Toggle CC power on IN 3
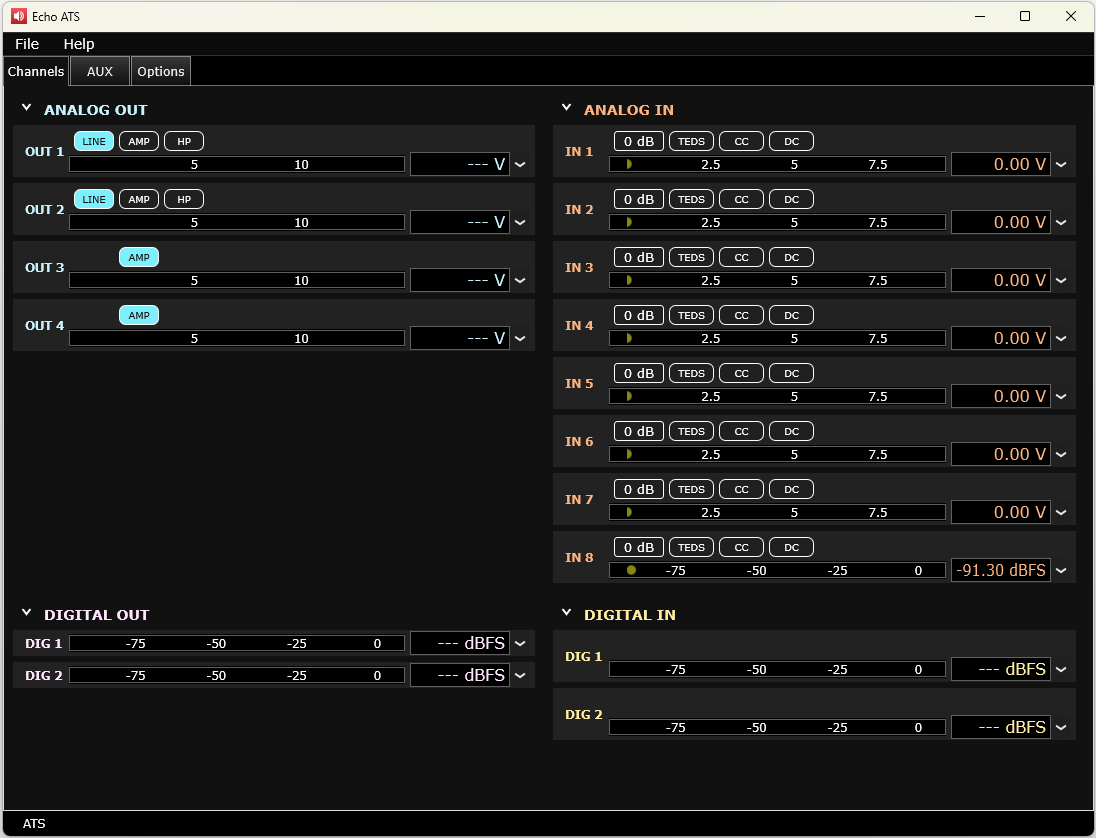1096x838 pixels. 741,258
